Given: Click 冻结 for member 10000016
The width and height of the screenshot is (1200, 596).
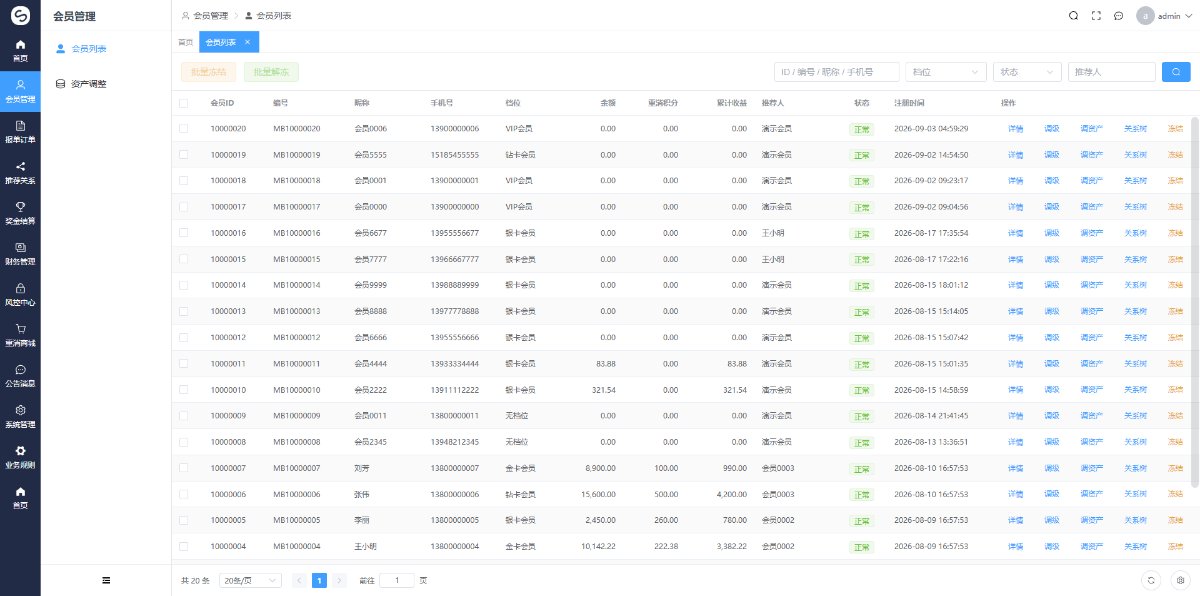Looking at the screenshot, I should [x=1175, y=233].
